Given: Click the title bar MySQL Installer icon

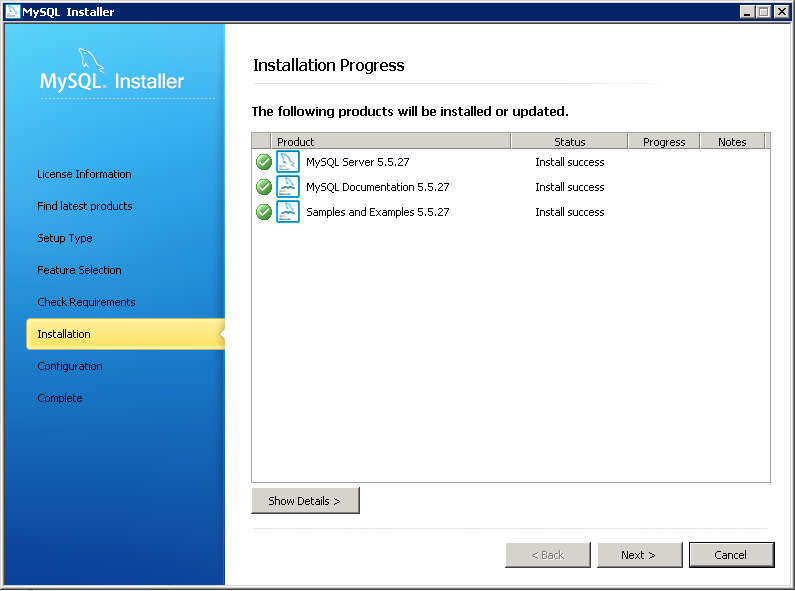Looking at the screenshot, I should (12, 11).
